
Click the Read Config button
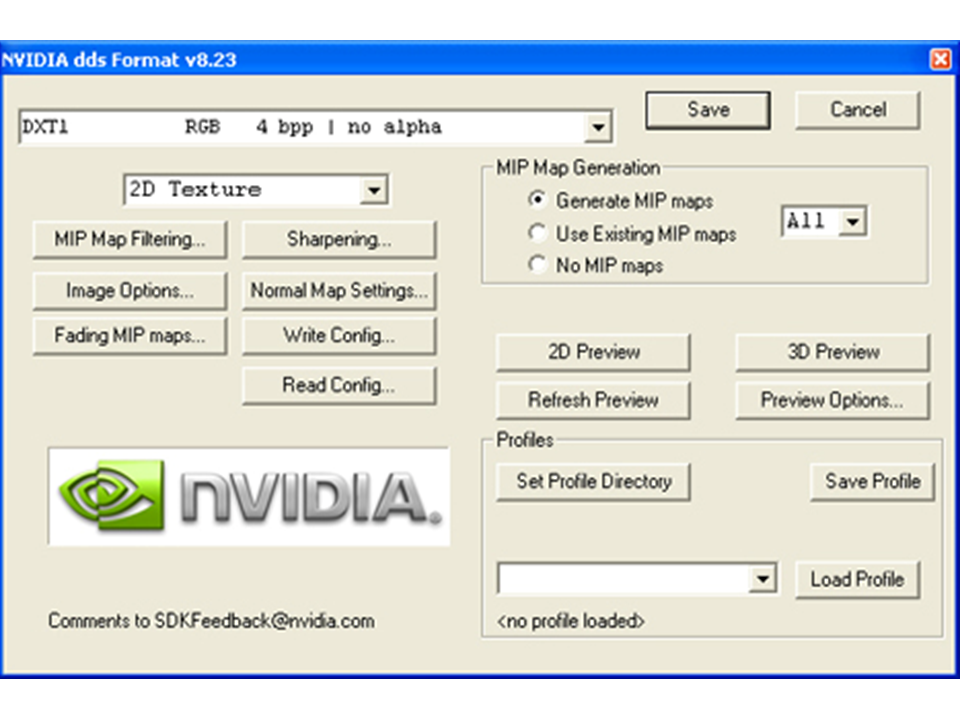(x=339, y=386)
